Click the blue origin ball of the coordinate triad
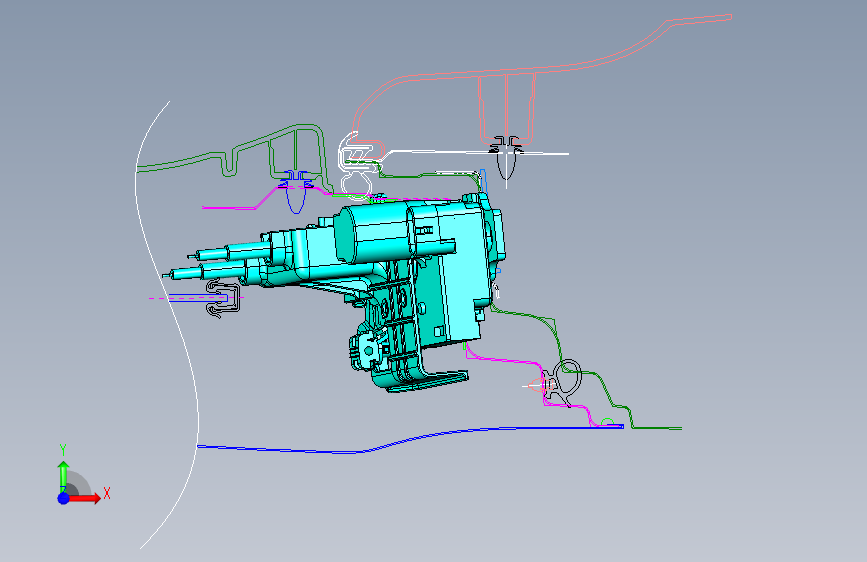 [64, 498]
